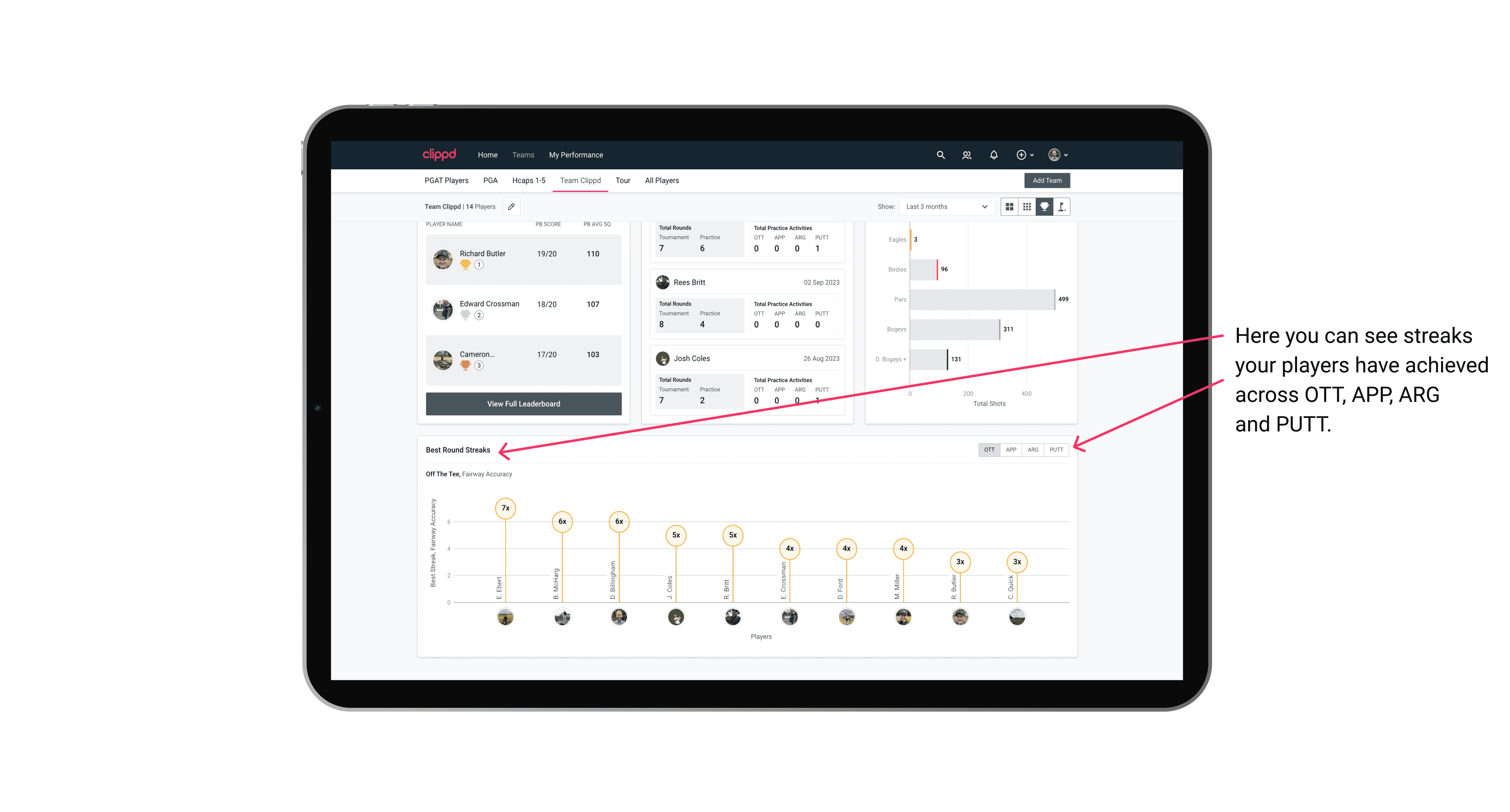The height and width of the screenshot is (812, 1510).
Task: Toggle the statistics display icon
Action: tap(1043, 207)
